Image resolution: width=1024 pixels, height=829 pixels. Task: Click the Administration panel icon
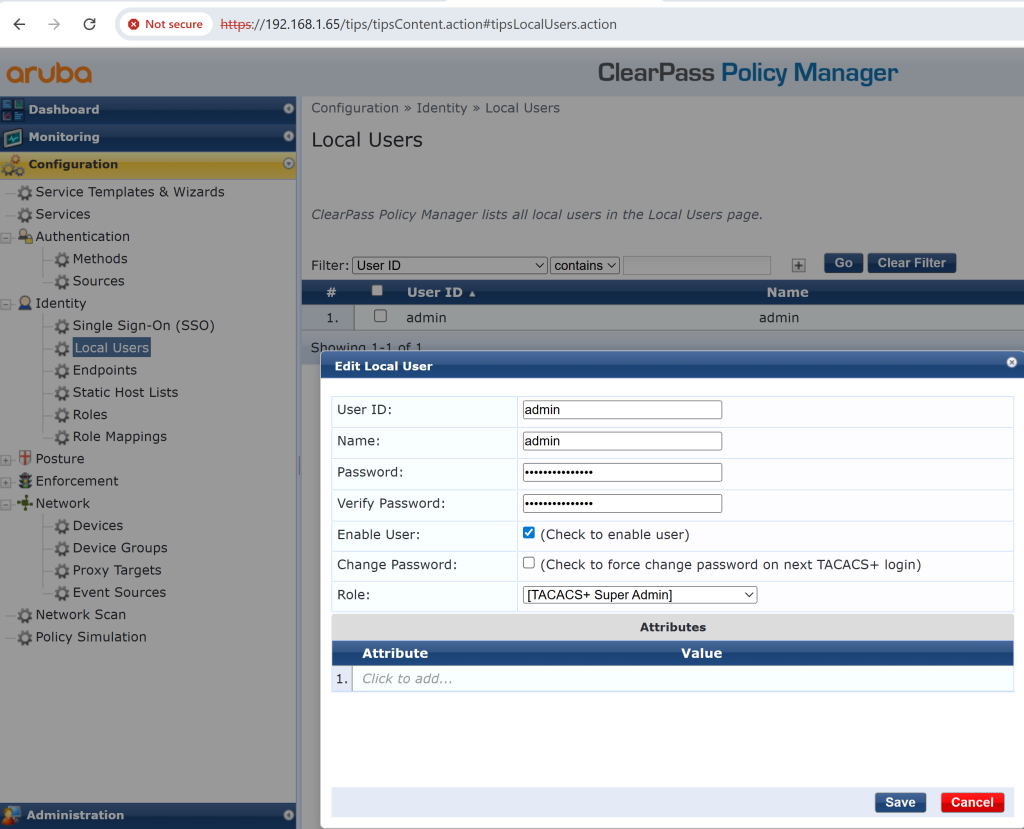point(12,815)
